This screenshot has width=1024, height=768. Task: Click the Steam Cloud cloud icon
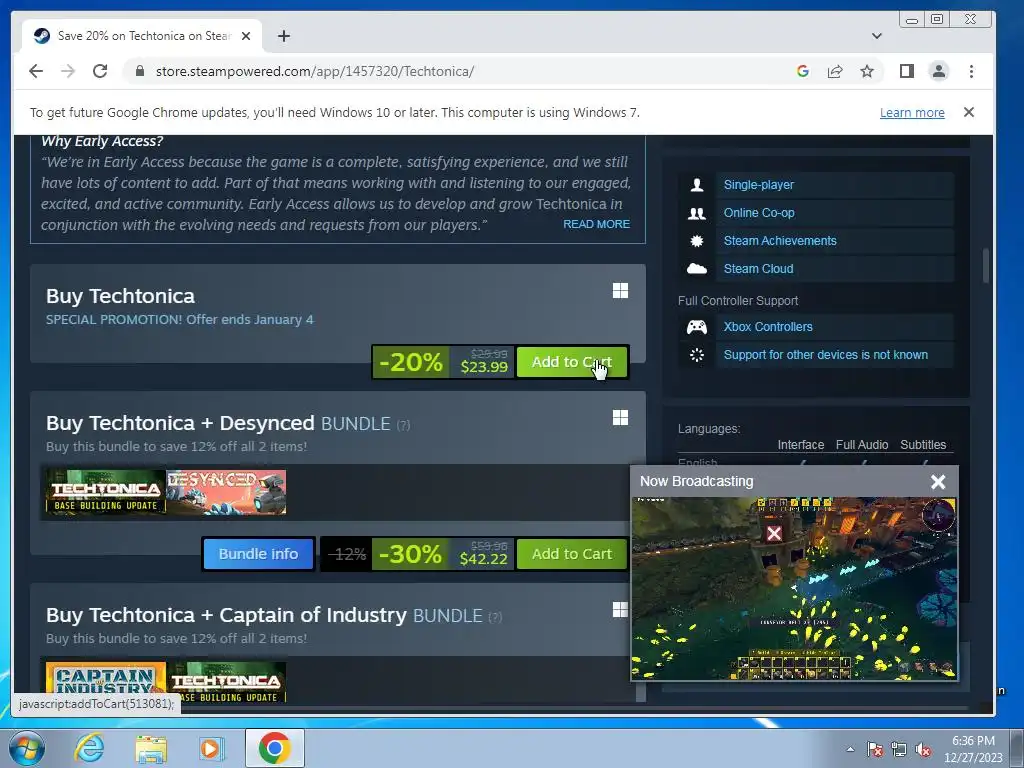point(697,268)
